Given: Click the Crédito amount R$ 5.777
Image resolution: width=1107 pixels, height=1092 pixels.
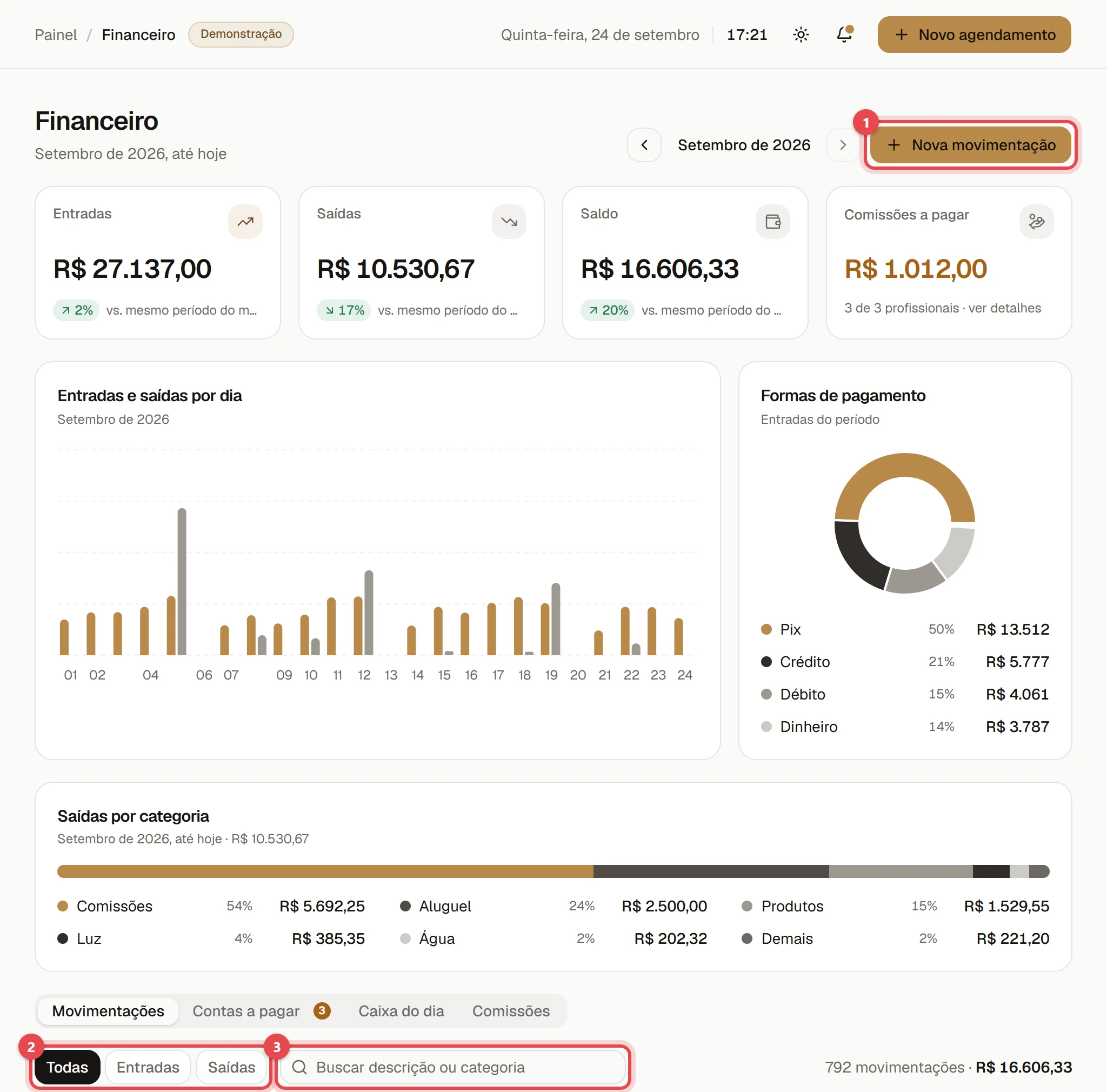Looking at the screenshot, I should [1017, 662].
